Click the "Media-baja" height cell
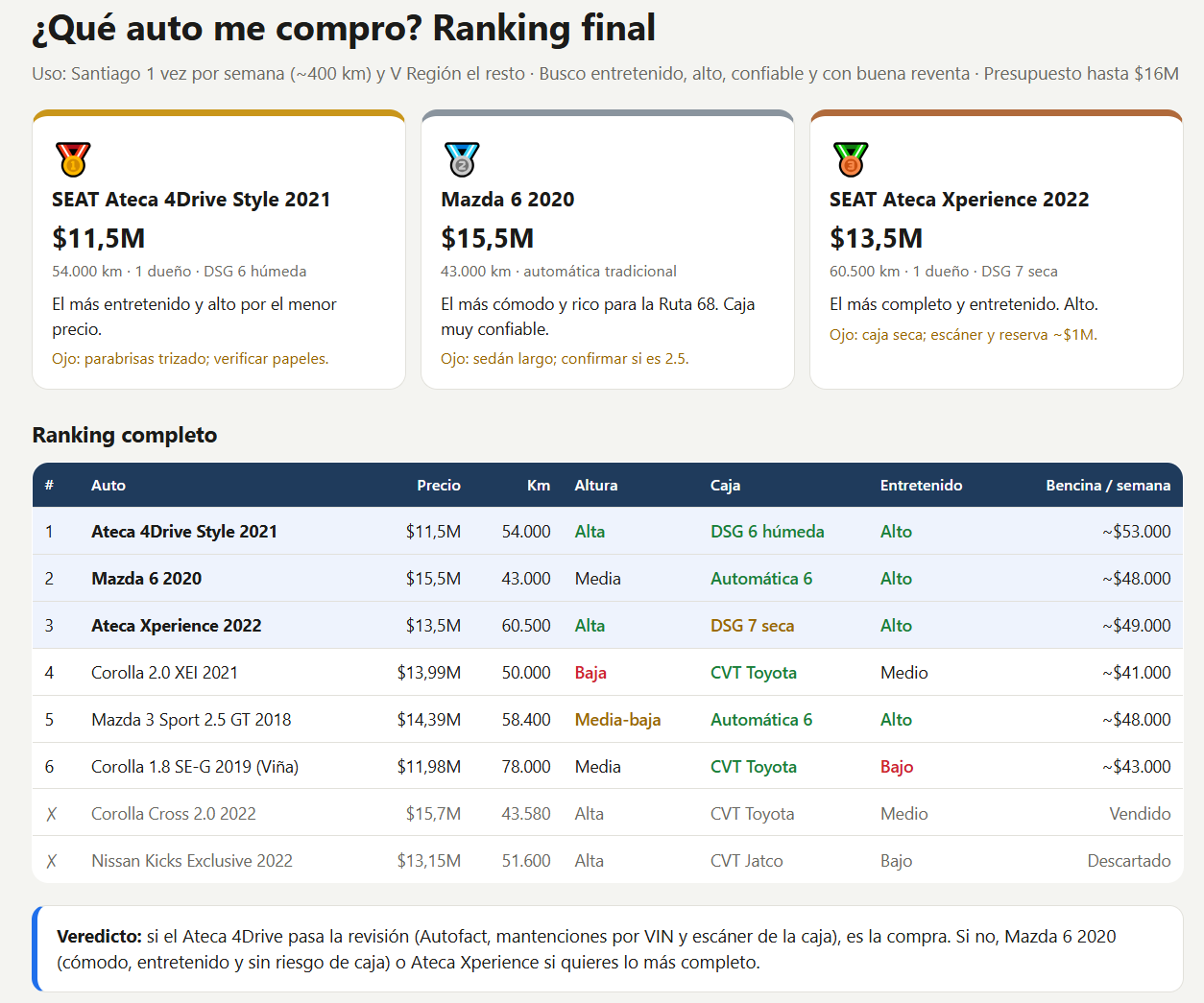 (617, 720)
